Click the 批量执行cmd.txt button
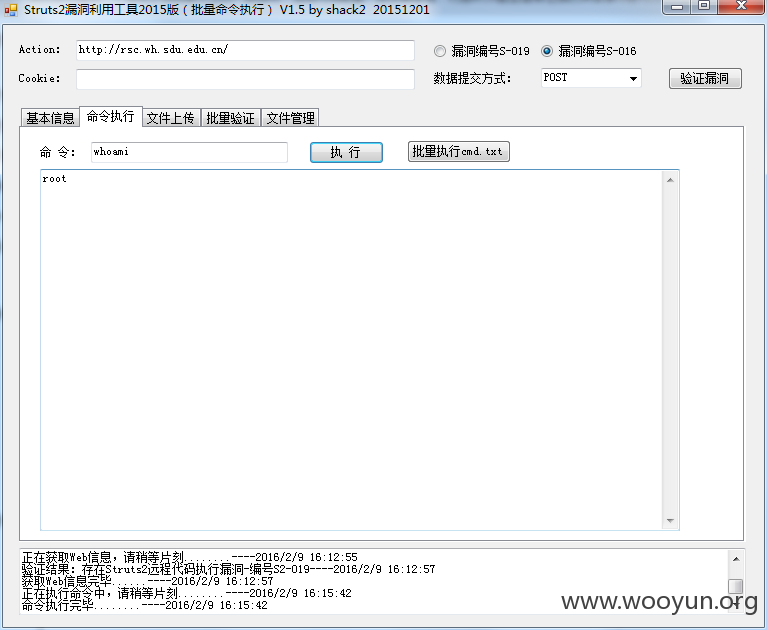Image resolution: width=767 pixels, height=630 pixels. [458, 152]
